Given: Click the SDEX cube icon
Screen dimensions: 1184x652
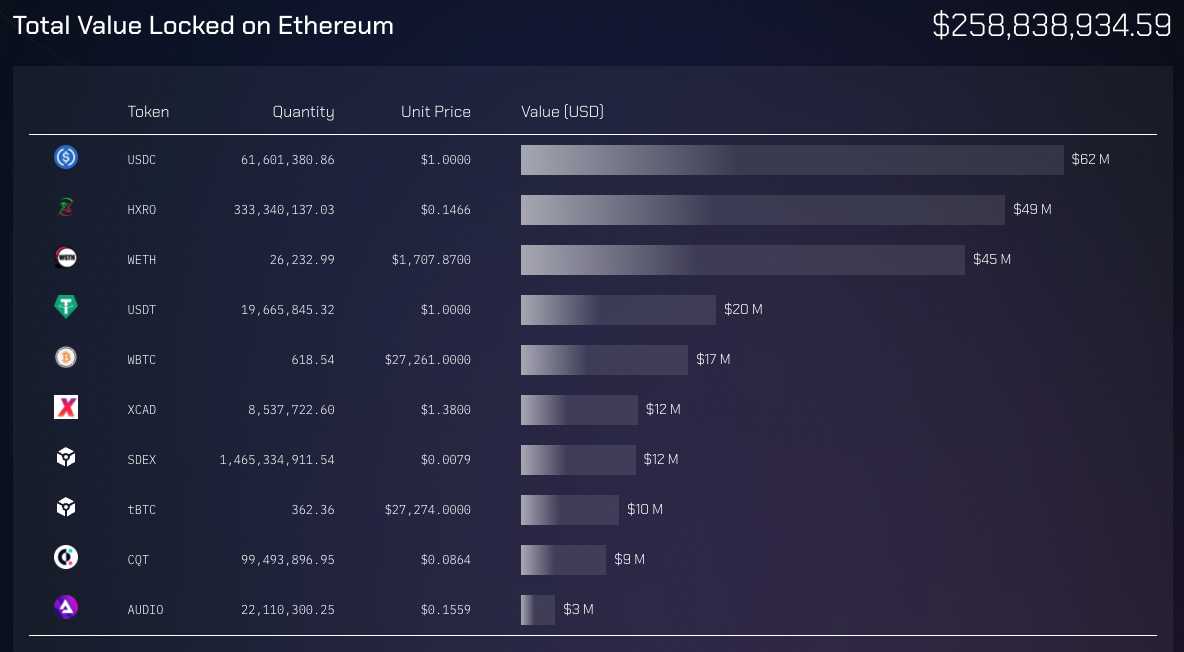Looking at the screenshot, I should (66, 457).
